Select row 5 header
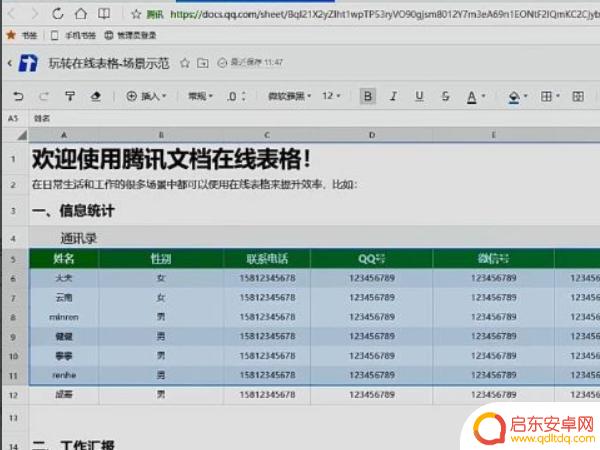Image resolution: width=600 pixels, height=450 pixels. pos(14,259)
